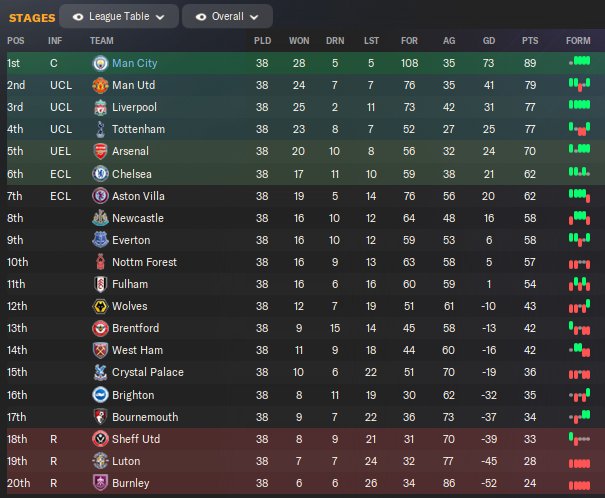Image resolution: width=605 pixels, height=498 pixels.
Task: Toggle the eye icon beside League Table
Action: (x=78, y=17)
